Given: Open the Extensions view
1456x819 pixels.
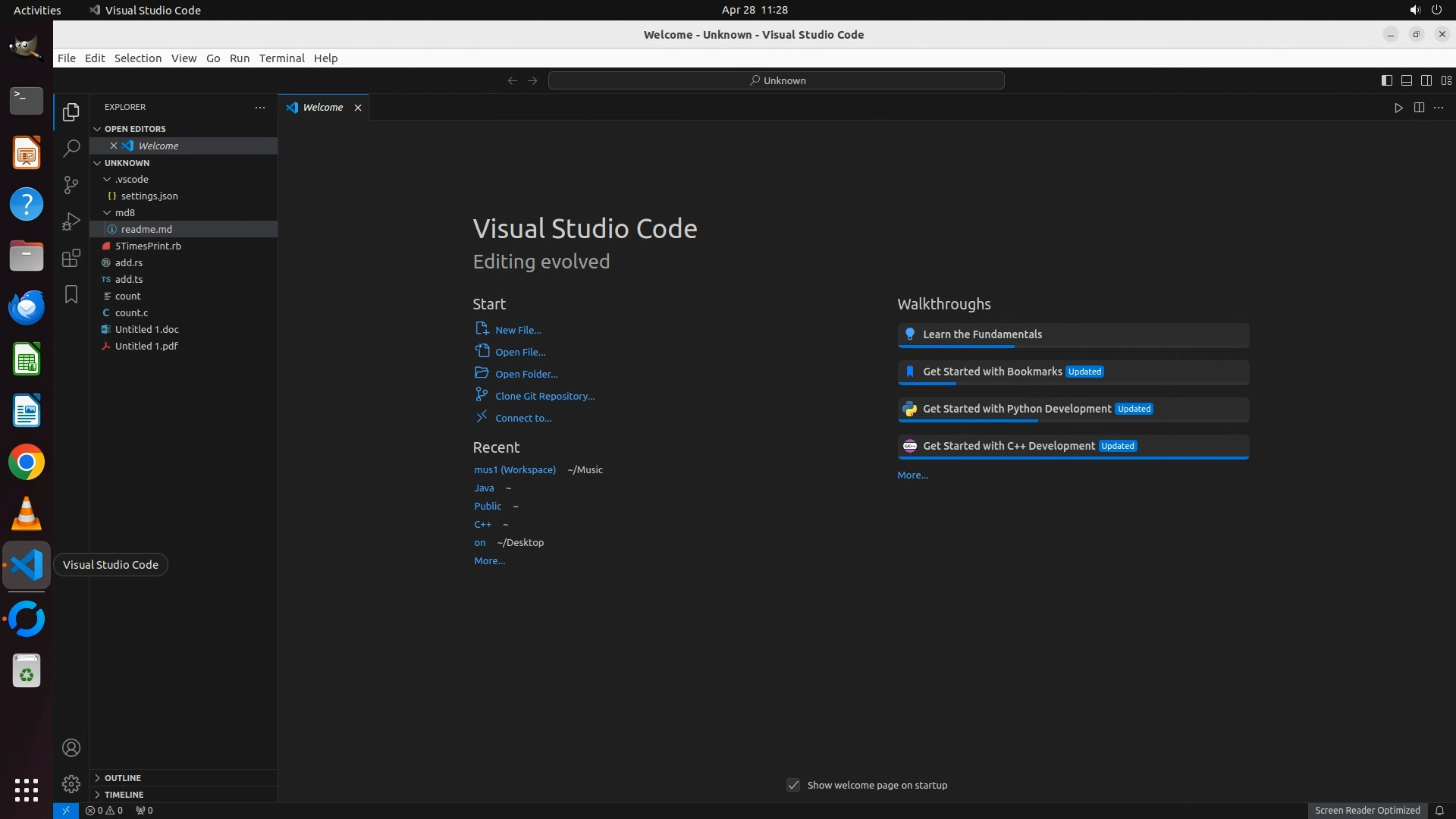Looking at the screenshot, I should pos(71,258).
